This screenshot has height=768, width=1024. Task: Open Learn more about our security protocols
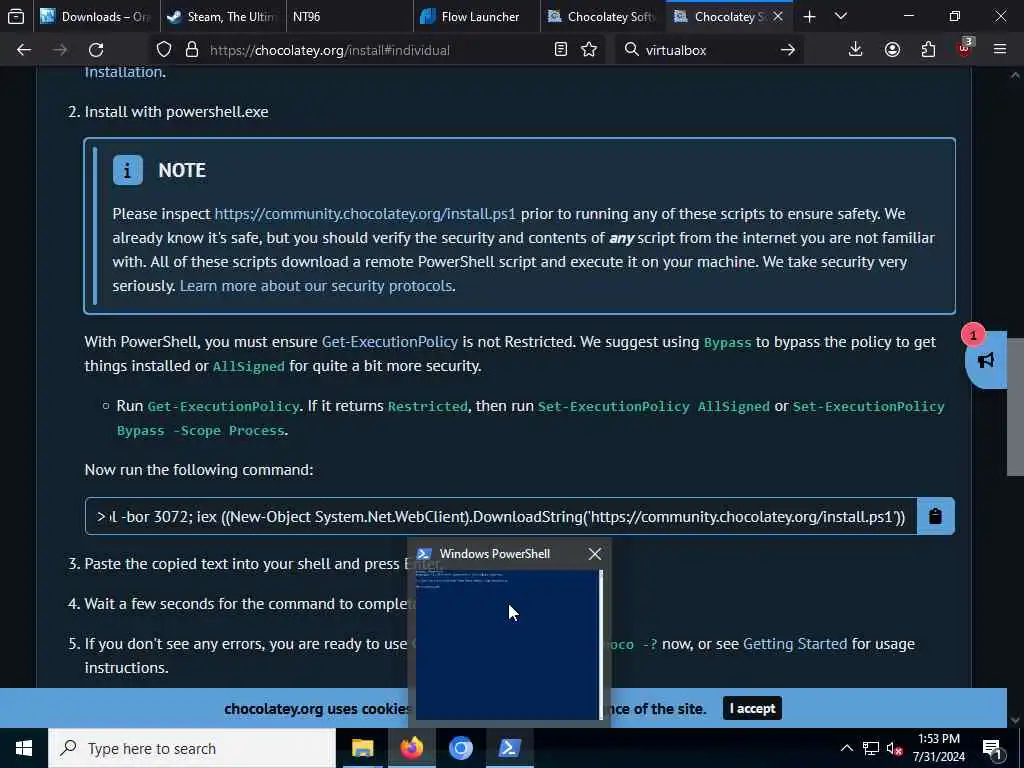(315, 285)
